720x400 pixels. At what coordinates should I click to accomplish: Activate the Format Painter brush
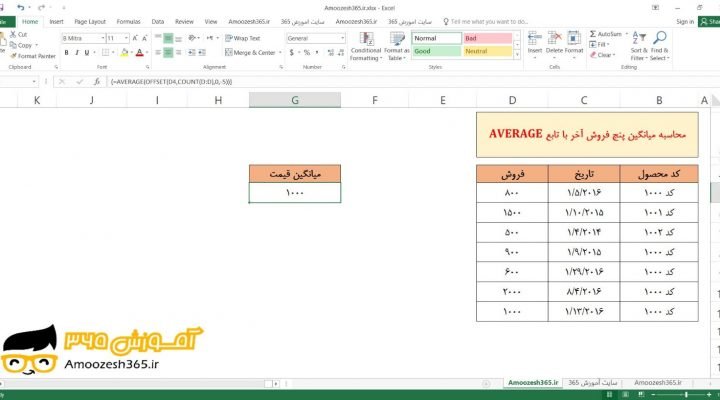coord(13,56)
